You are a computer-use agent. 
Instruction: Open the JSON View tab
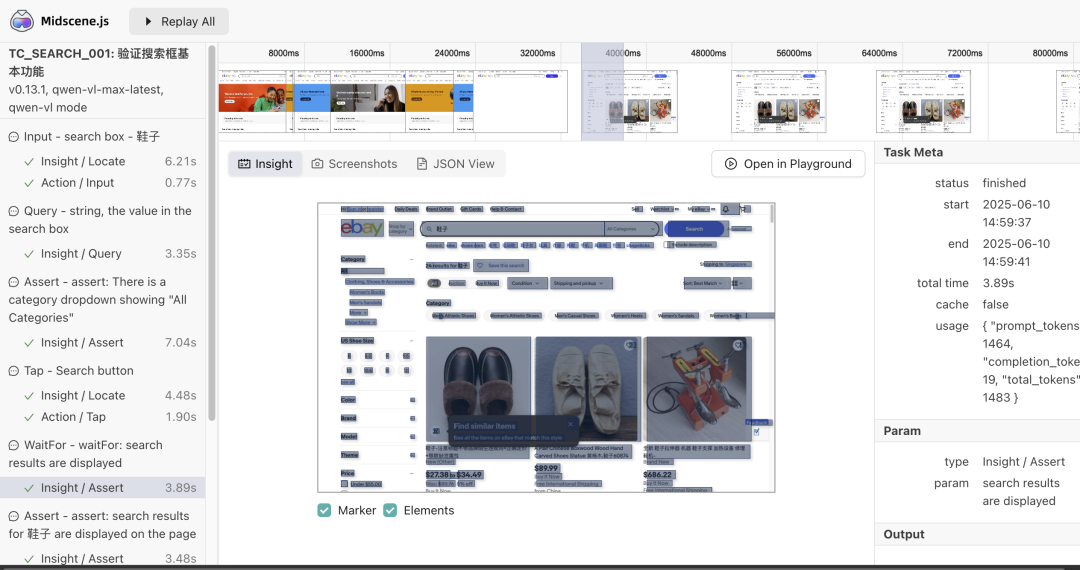[456, 164]
